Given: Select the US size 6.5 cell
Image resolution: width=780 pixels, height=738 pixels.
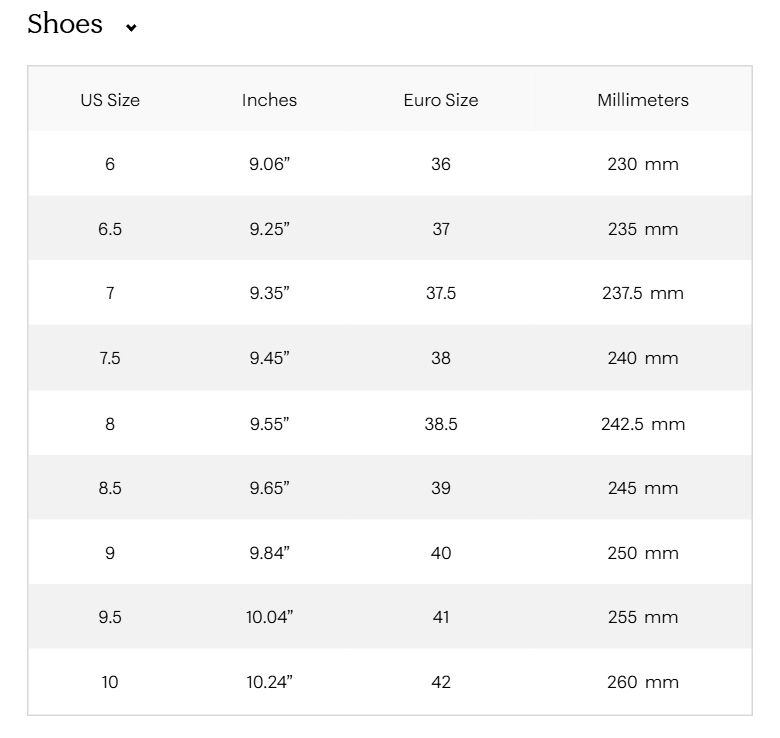Looking at the screenshot, I should pos(110,229).
